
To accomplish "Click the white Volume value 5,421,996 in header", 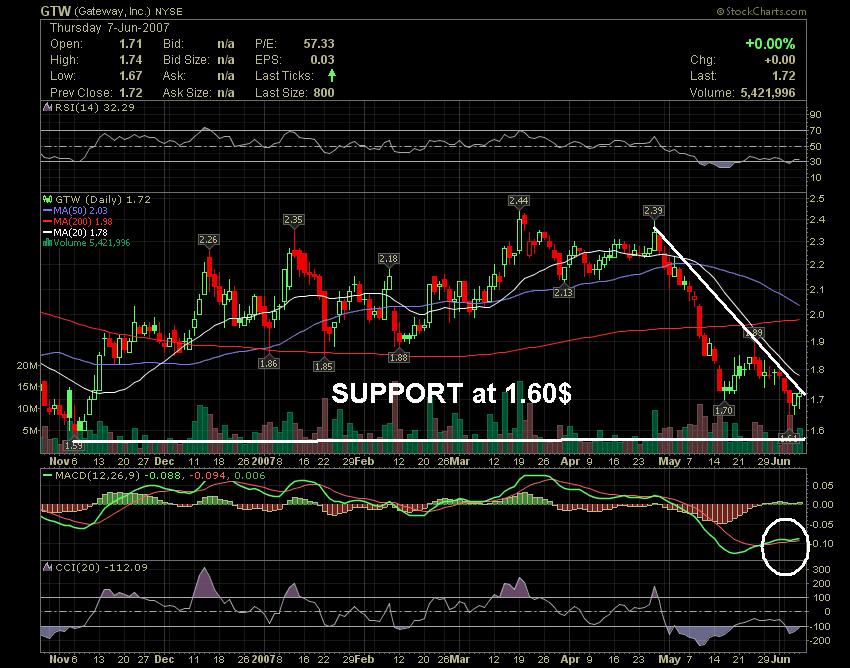I will pos(768,93).
